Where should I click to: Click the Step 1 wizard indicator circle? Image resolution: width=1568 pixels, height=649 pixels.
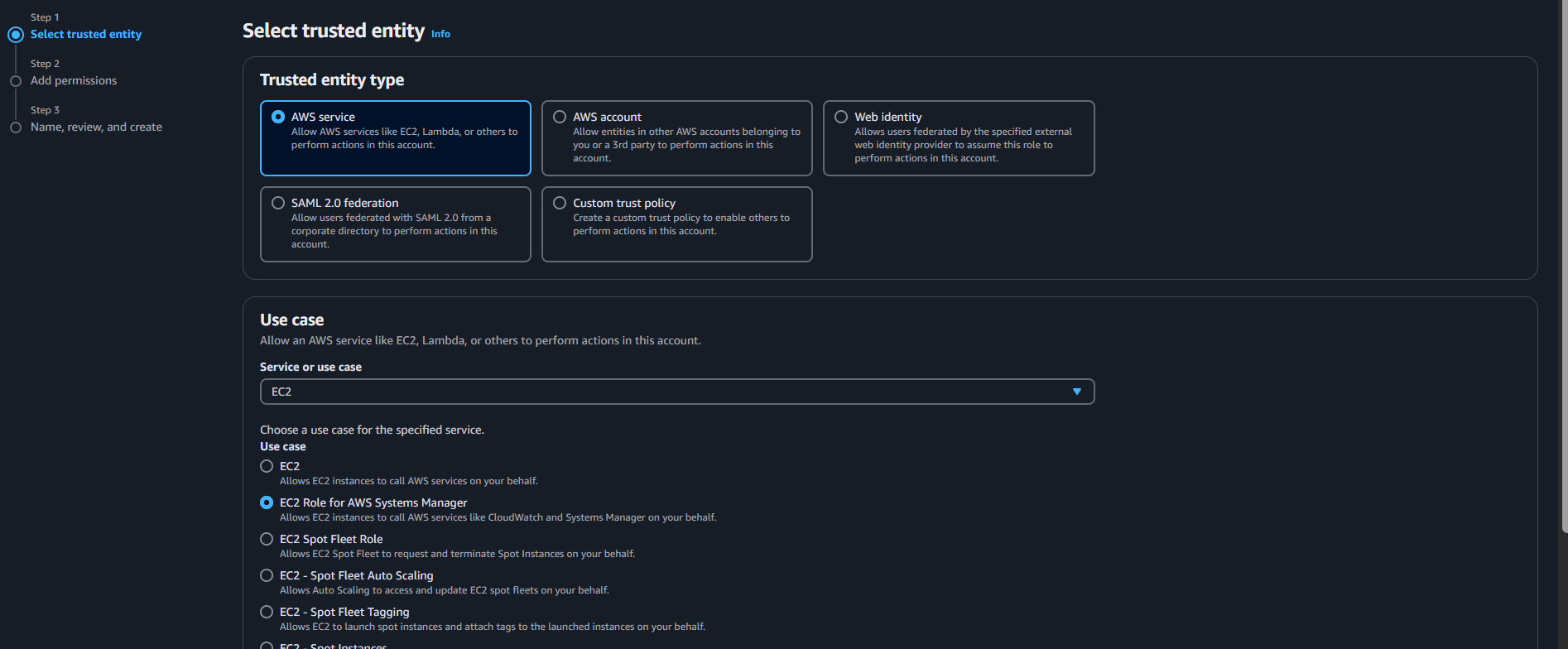[16, 35]
